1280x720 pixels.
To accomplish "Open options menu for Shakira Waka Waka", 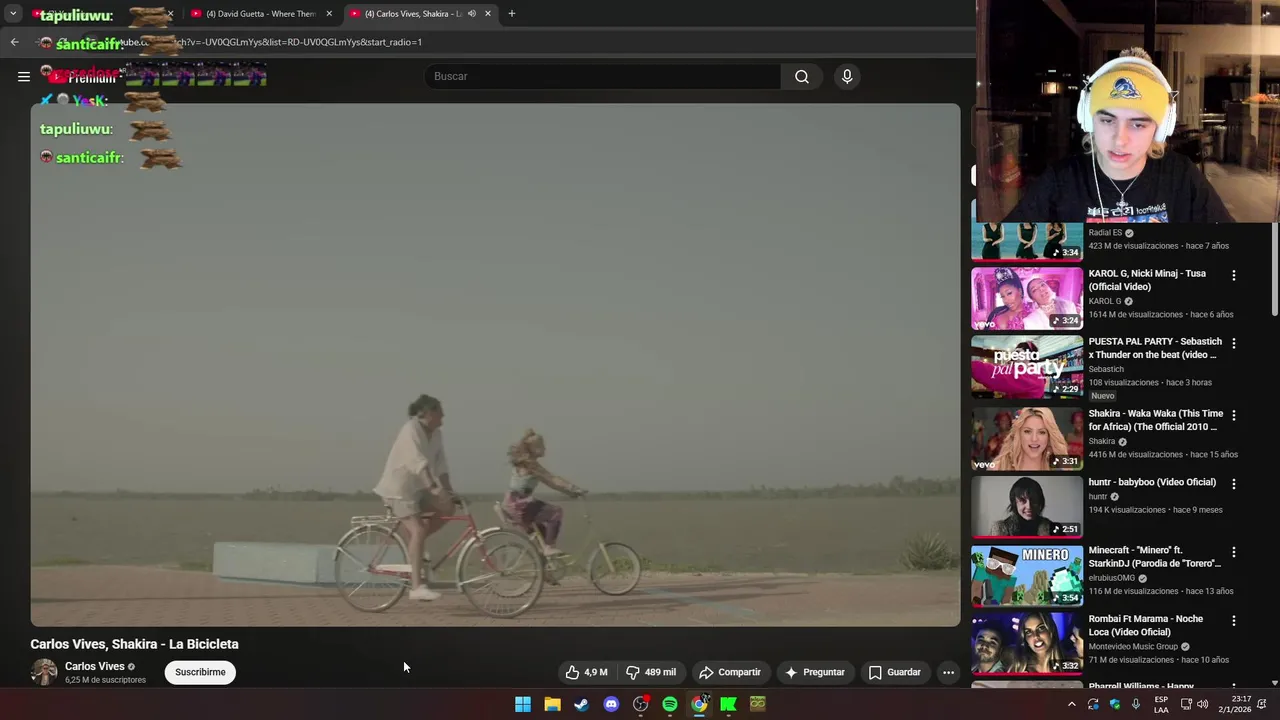I will tap(1233, 415).
